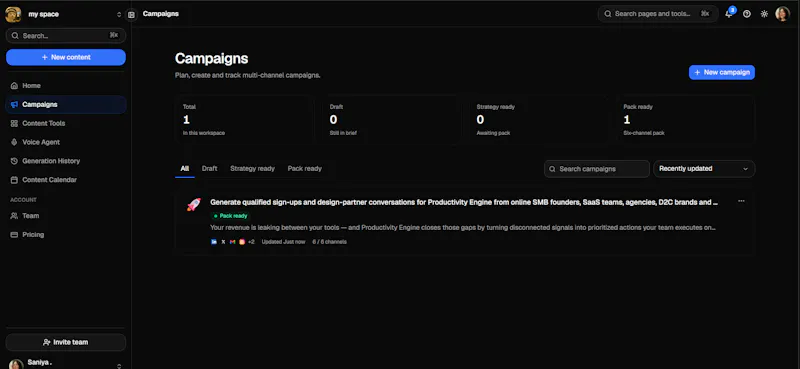800x369 pixels.
Task: Click the Instagram channel icon on the campaign
Action: pos(242,242)
